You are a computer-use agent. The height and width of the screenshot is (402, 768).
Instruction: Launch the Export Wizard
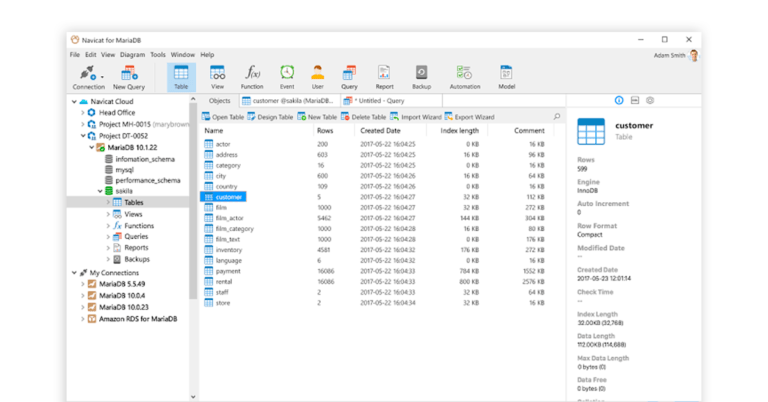(470, 117)
